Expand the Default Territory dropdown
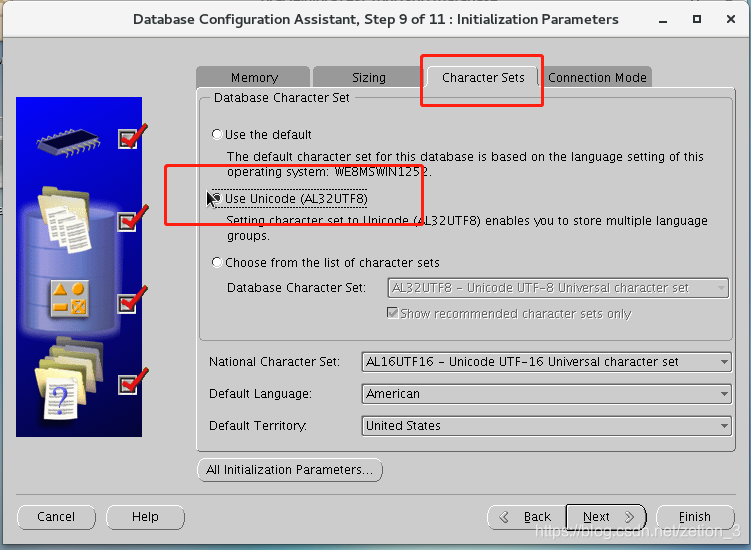 [x=546, y=426]
